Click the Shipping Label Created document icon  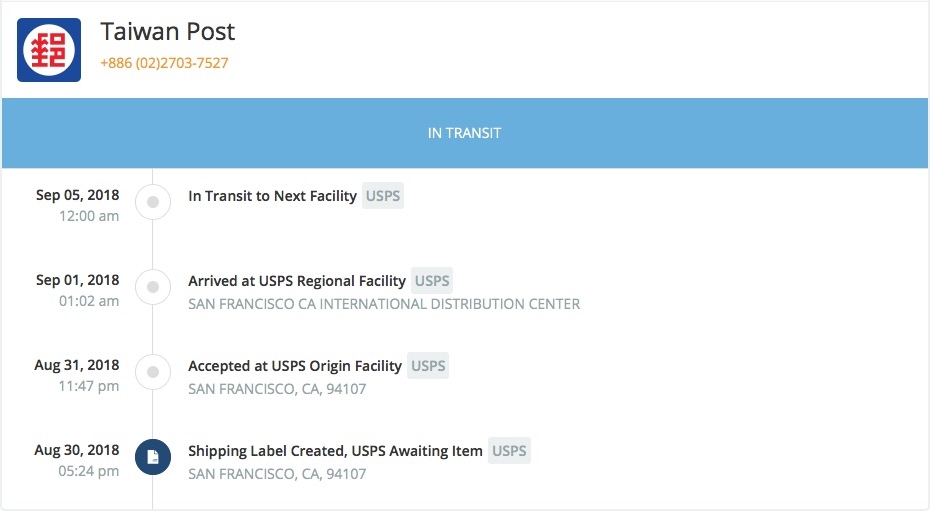pyautogui.click(x=153, y=457)
